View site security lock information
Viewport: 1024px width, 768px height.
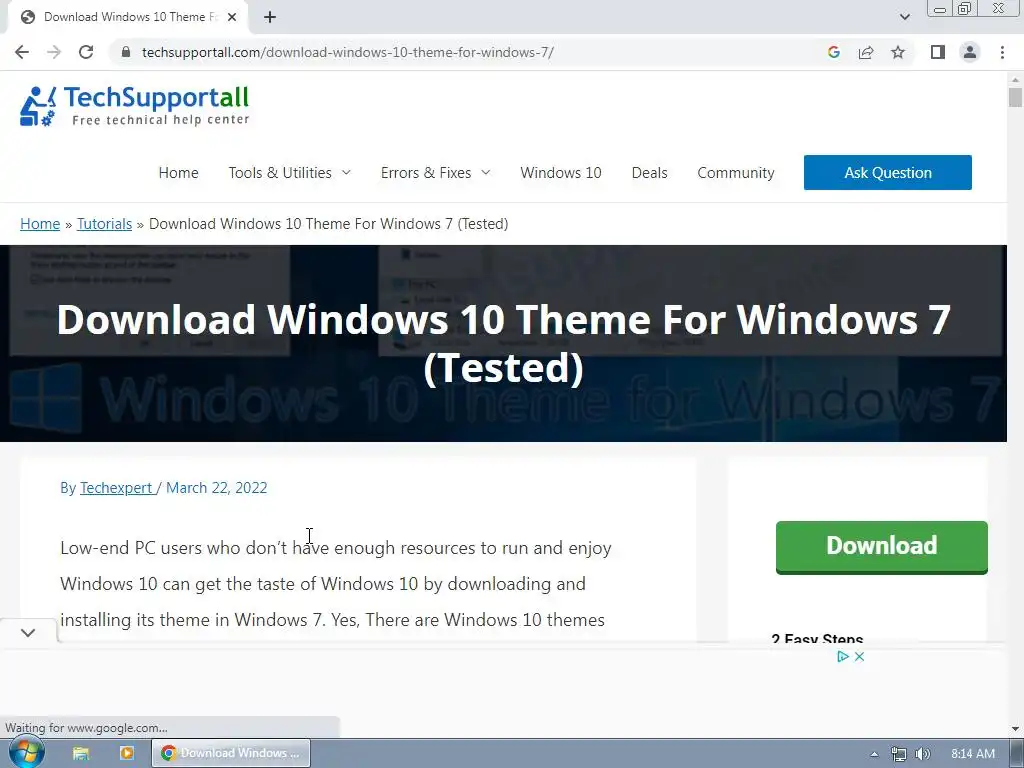[x=126, y=52]
